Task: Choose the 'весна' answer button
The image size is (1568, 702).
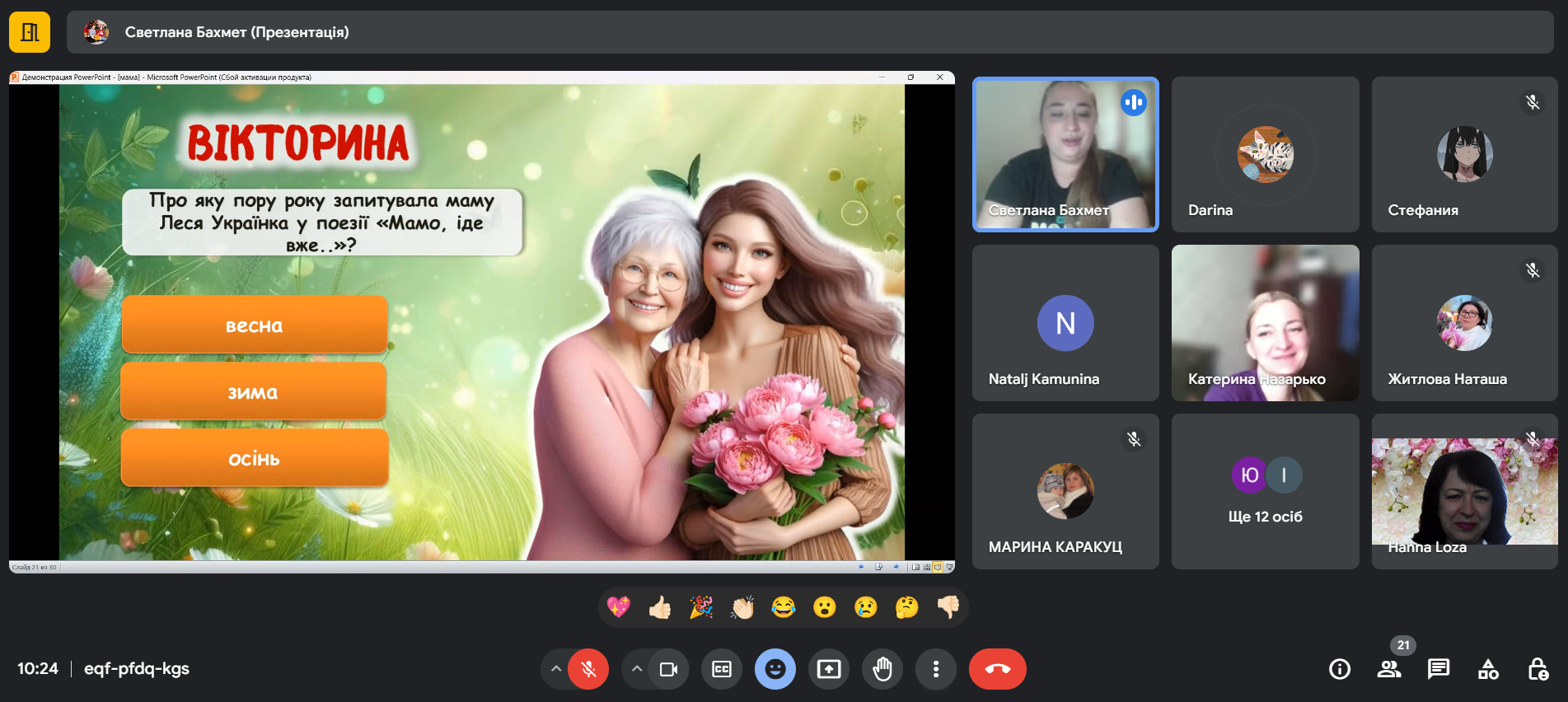Action: pyautogui.click(x=255, y=325)
